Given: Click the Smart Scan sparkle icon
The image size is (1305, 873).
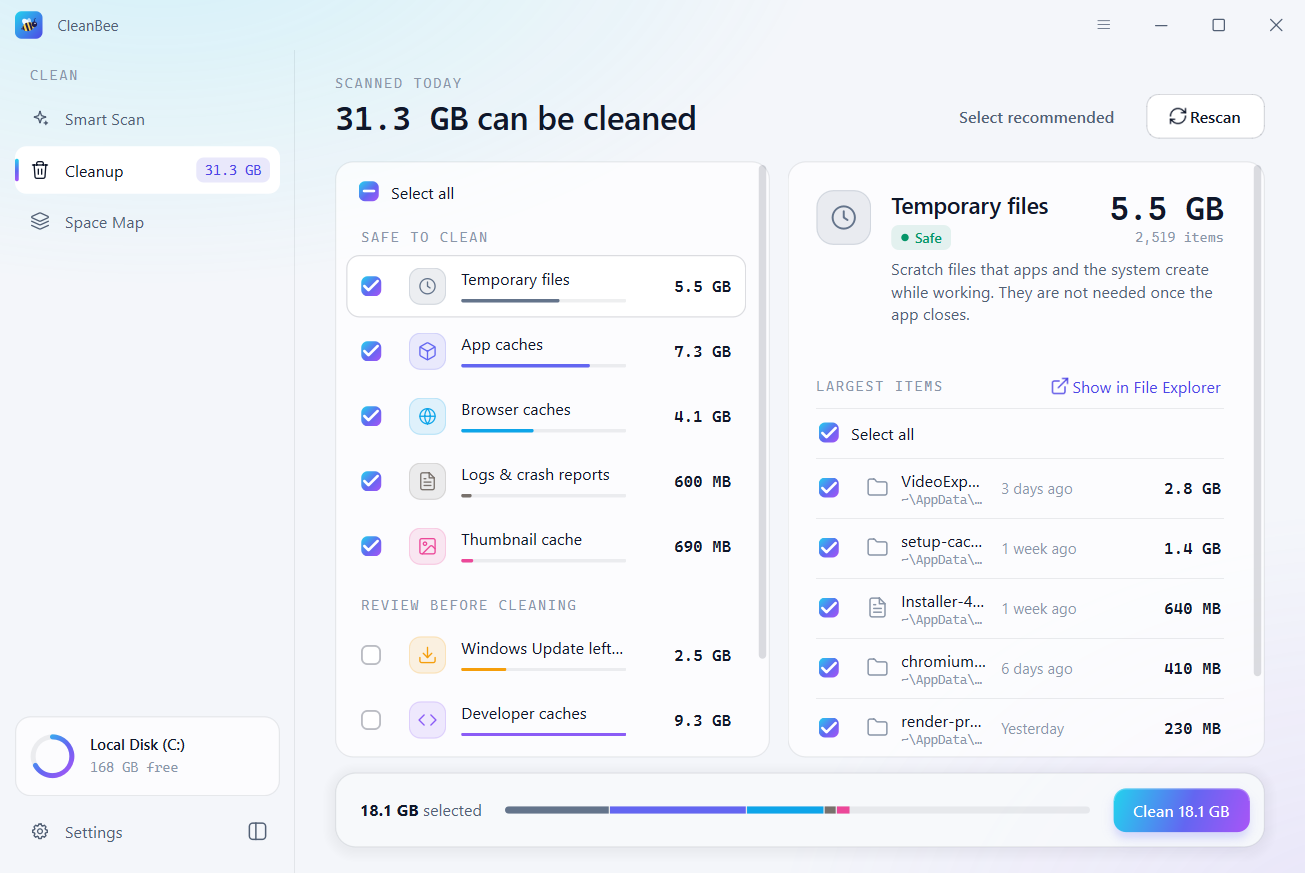Looking at the screenshot, I should (40, 119).
